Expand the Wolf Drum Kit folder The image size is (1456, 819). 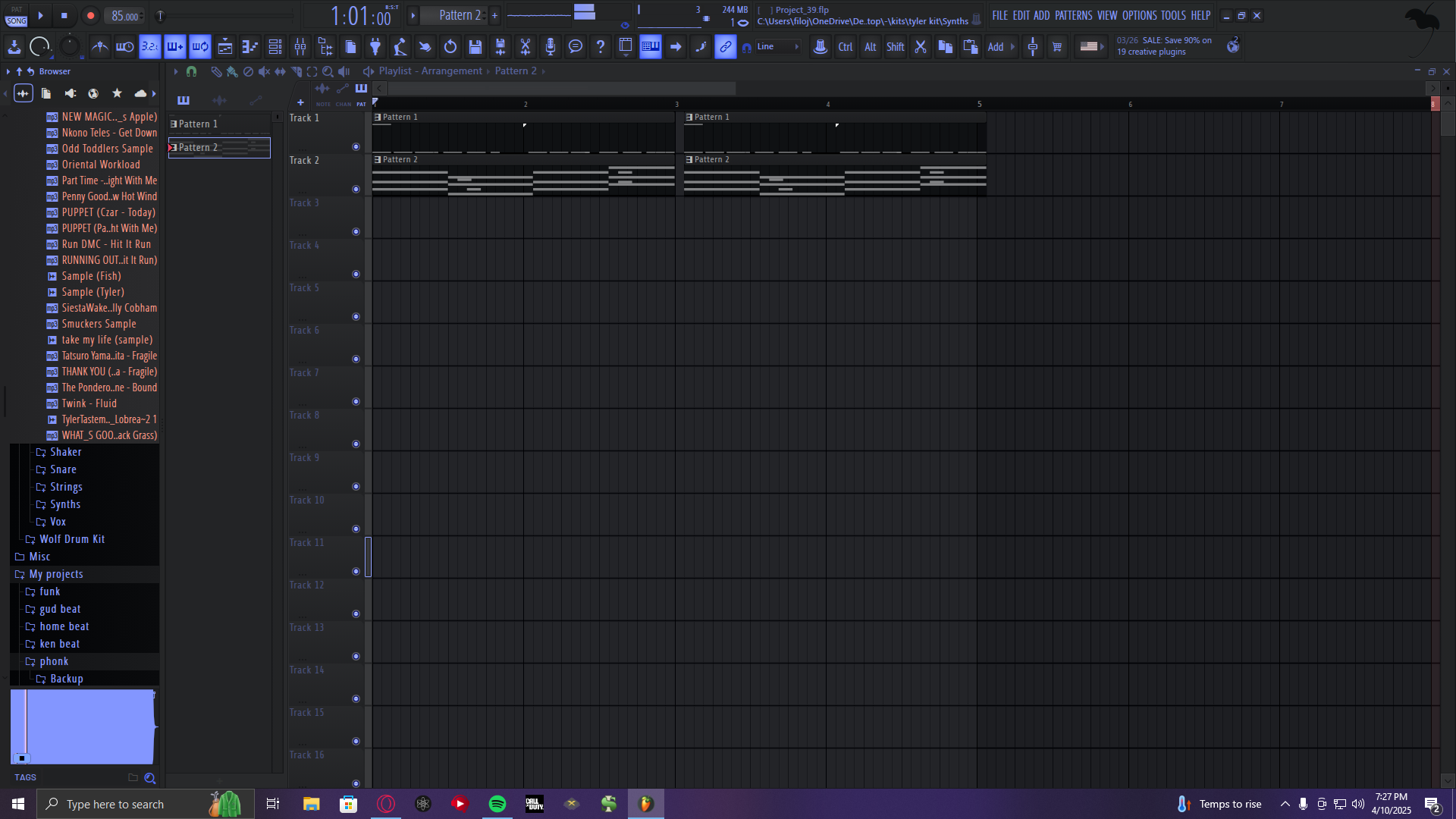click(x=72, y=539)
